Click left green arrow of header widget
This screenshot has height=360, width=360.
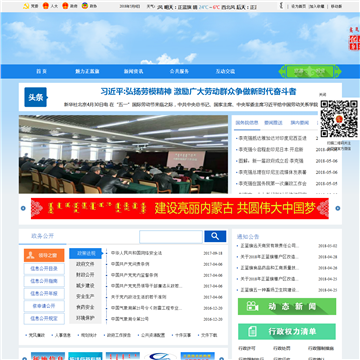[282, 72]
